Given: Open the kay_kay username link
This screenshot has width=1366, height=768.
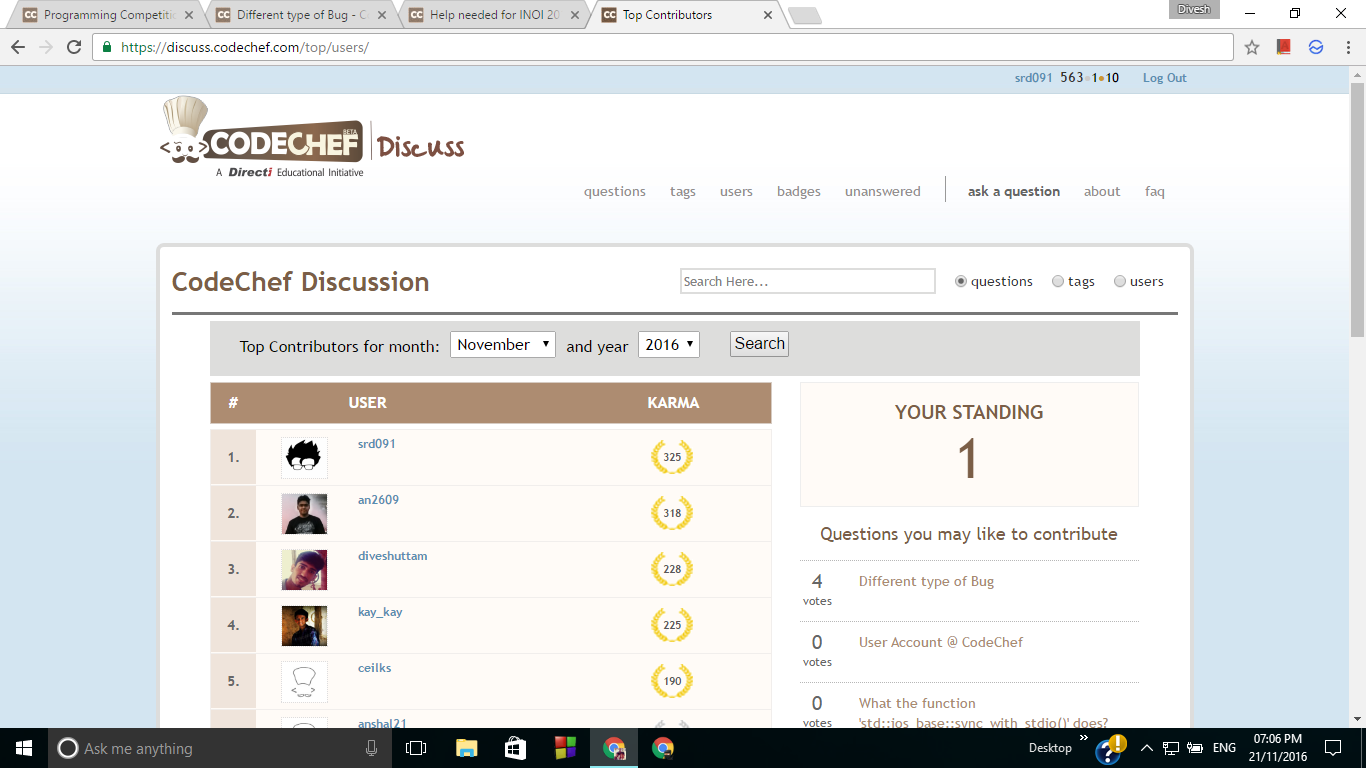Looking at the screenshot, I should click(380, 612).
